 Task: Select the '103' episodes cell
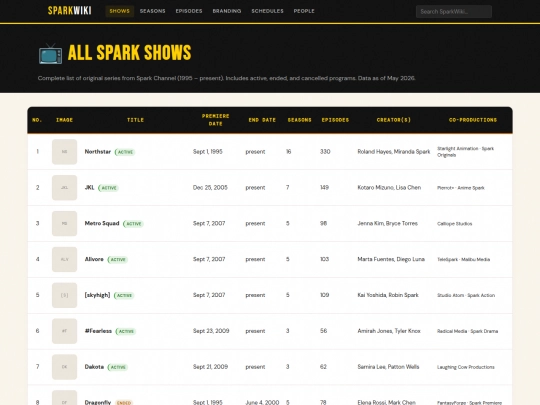click(324, 259)
